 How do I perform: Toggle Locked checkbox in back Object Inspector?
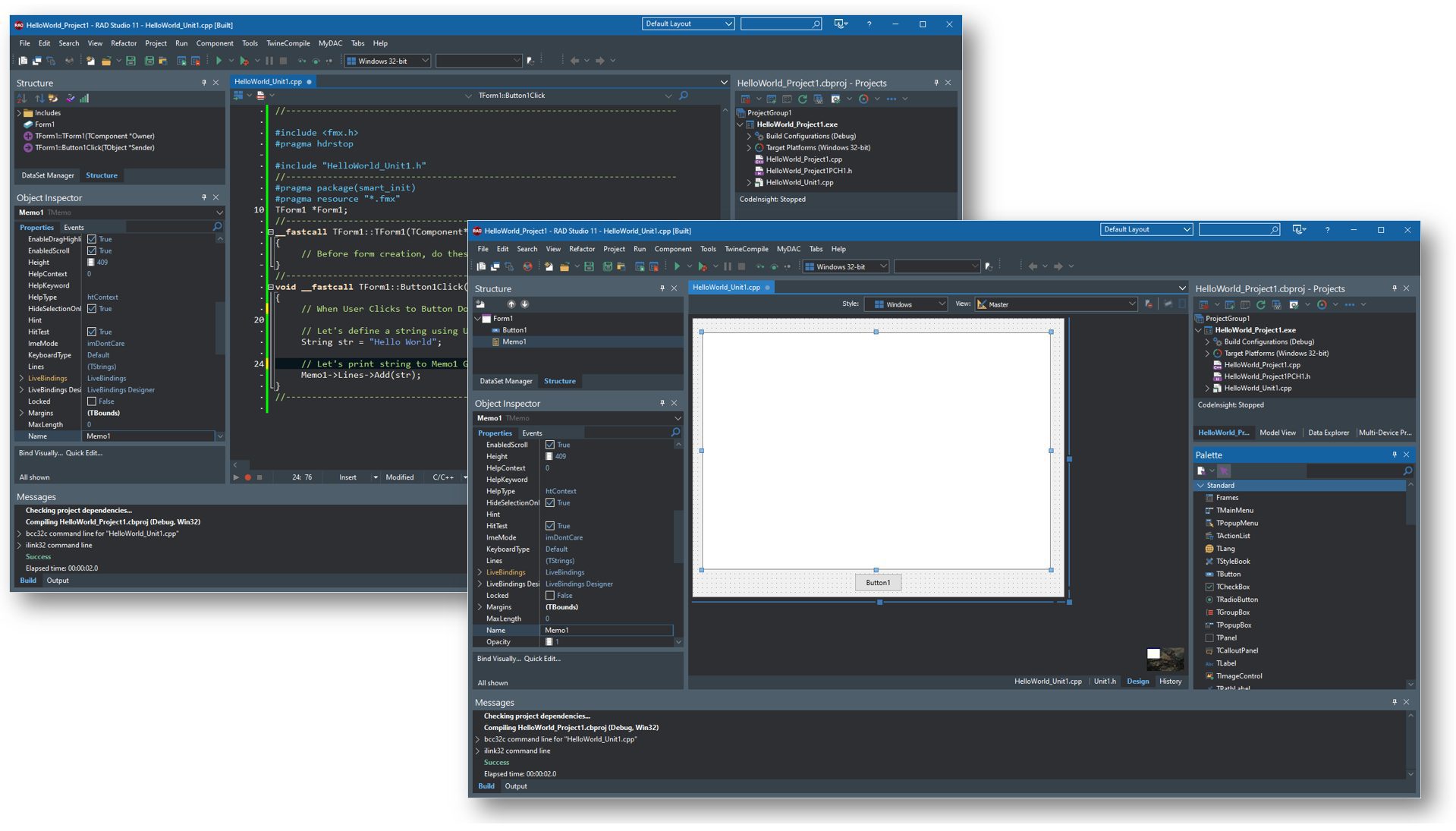(92, 401)
